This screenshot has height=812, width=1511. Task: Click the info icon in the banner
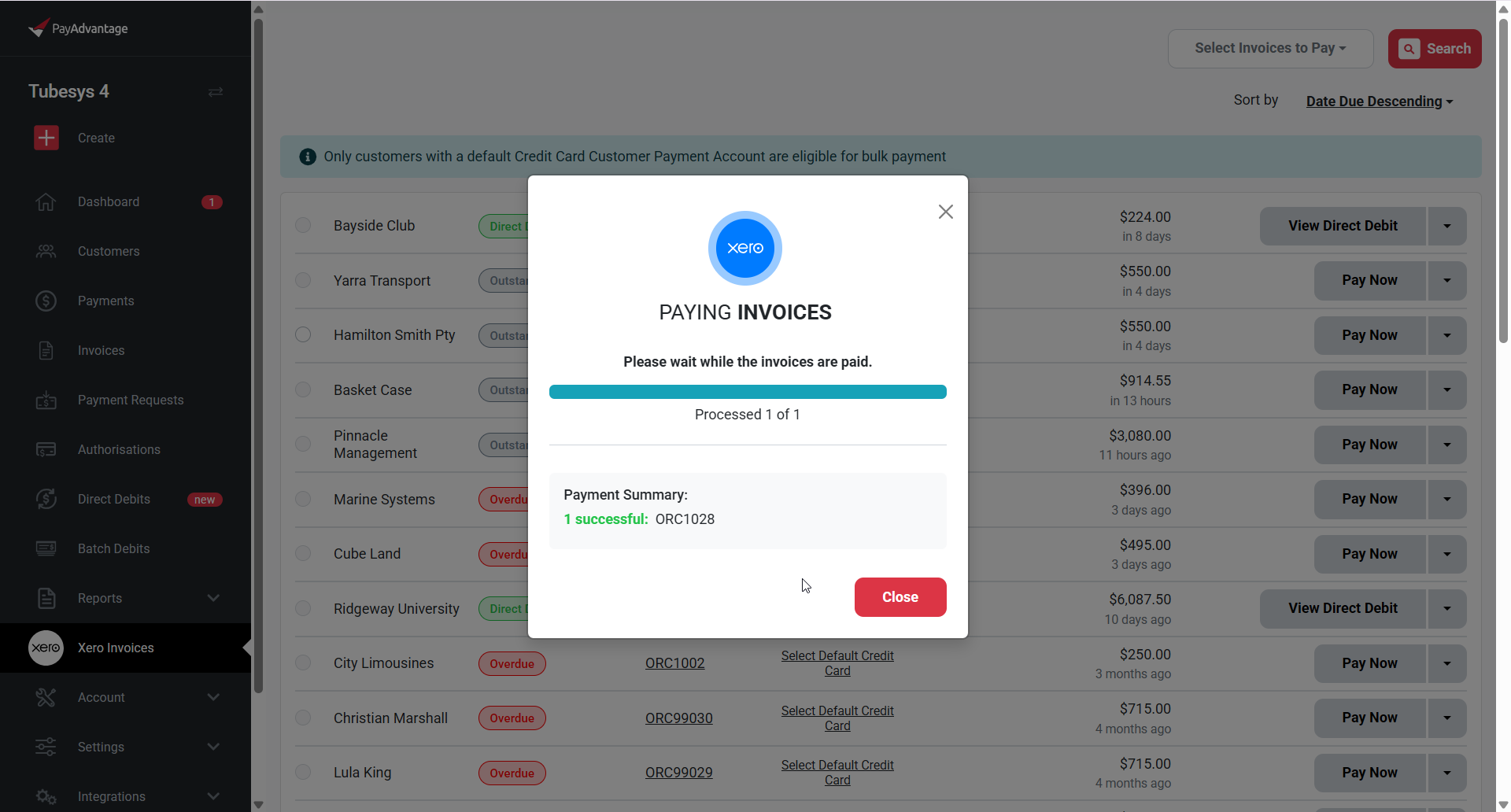point(308,157)
